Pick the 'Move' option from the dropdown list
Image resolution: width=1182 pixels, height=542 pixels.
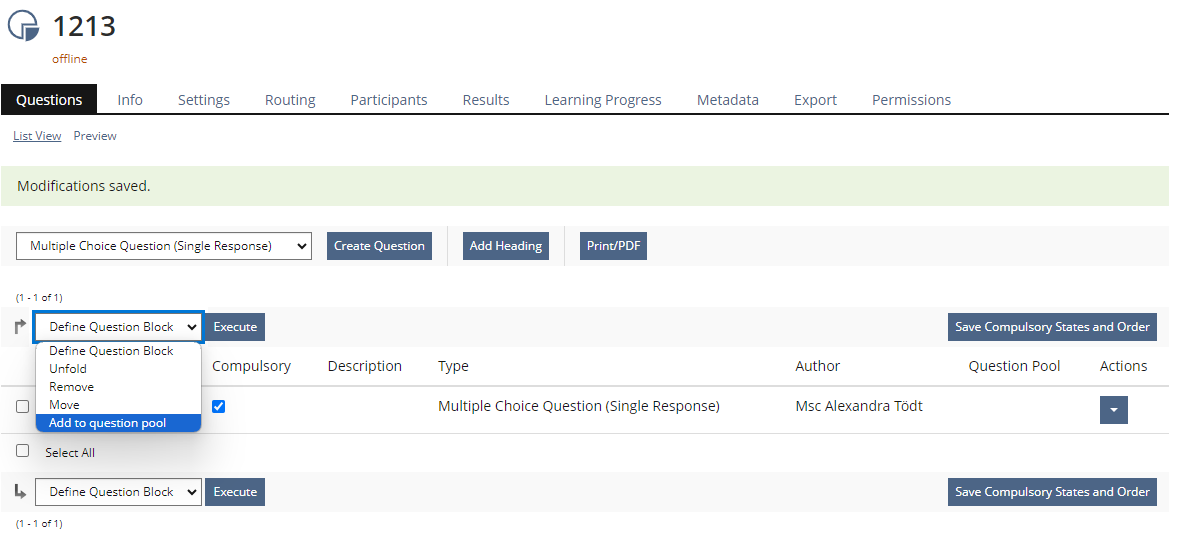coord(65,405)
